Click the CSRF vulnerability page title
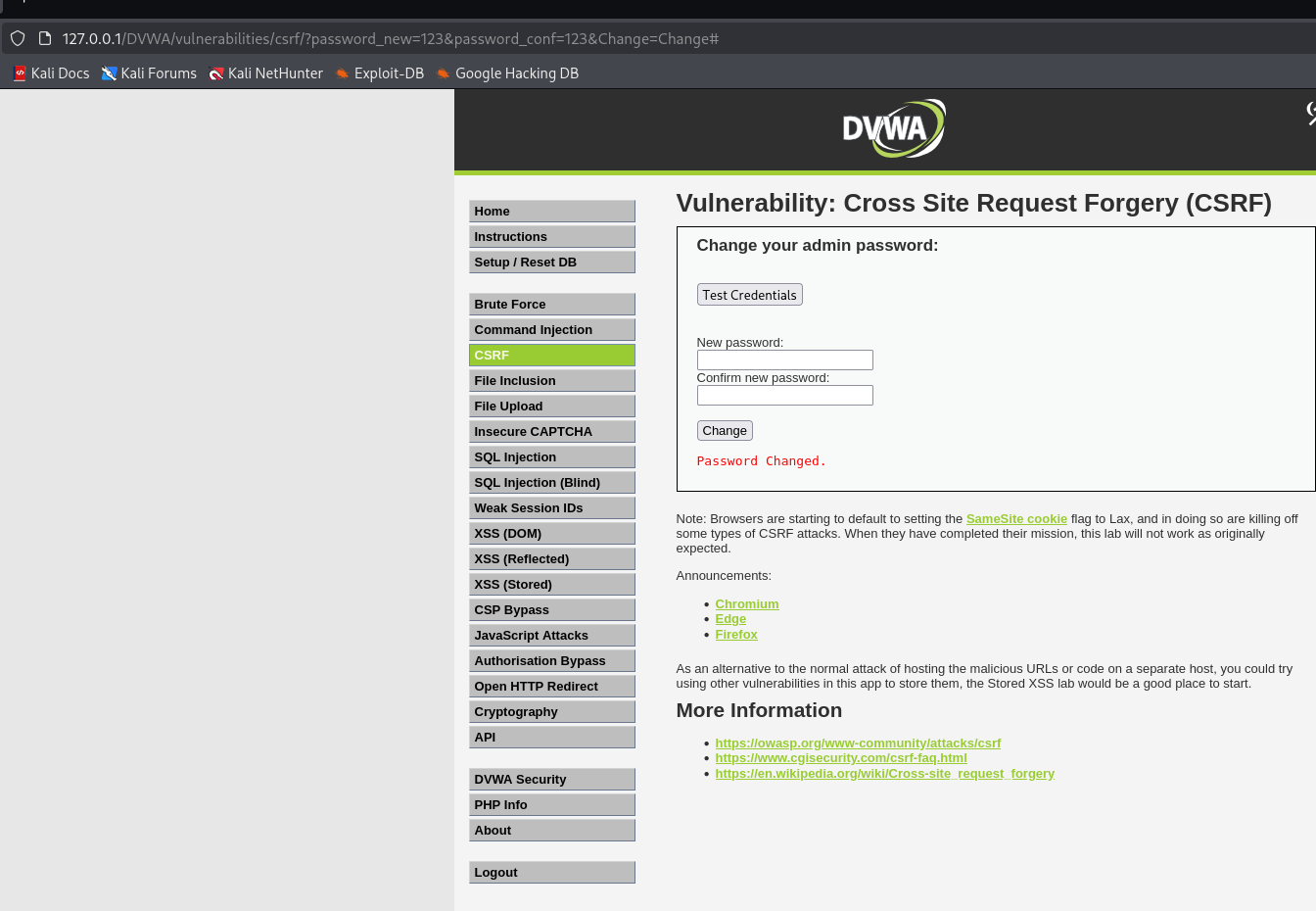The height and width of the screenshot is (911, 1316). coord(974,203)
